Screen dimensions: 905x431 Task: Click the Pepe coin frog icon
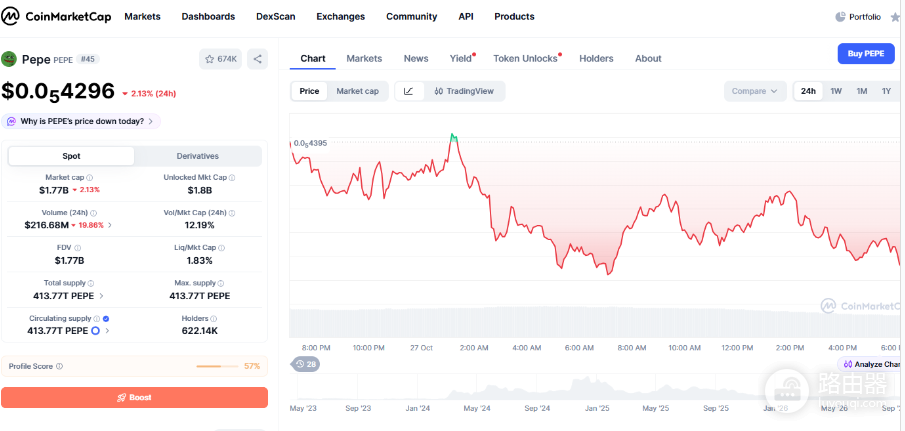click(9, 59)
